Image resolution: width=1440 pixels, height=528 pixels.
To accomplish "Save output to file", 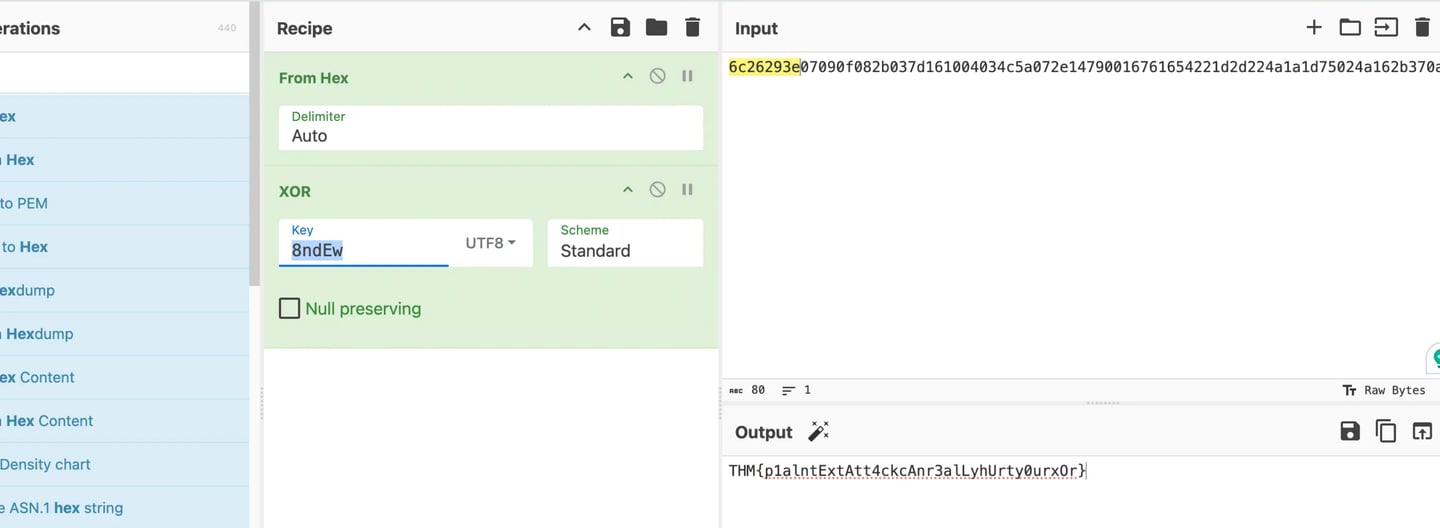I will (1350, 432).
